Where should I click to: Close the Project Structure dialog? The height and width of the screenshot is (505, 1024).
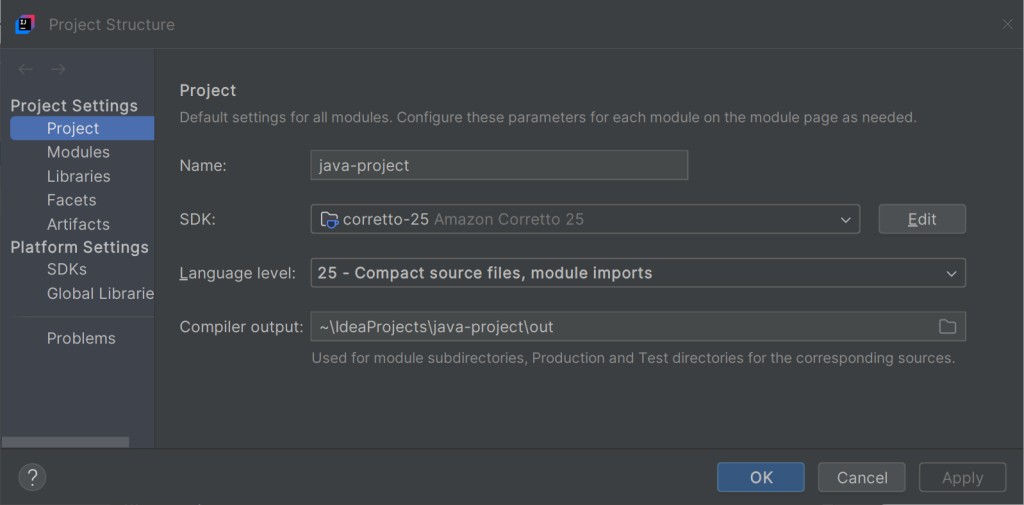point(1007,24)
